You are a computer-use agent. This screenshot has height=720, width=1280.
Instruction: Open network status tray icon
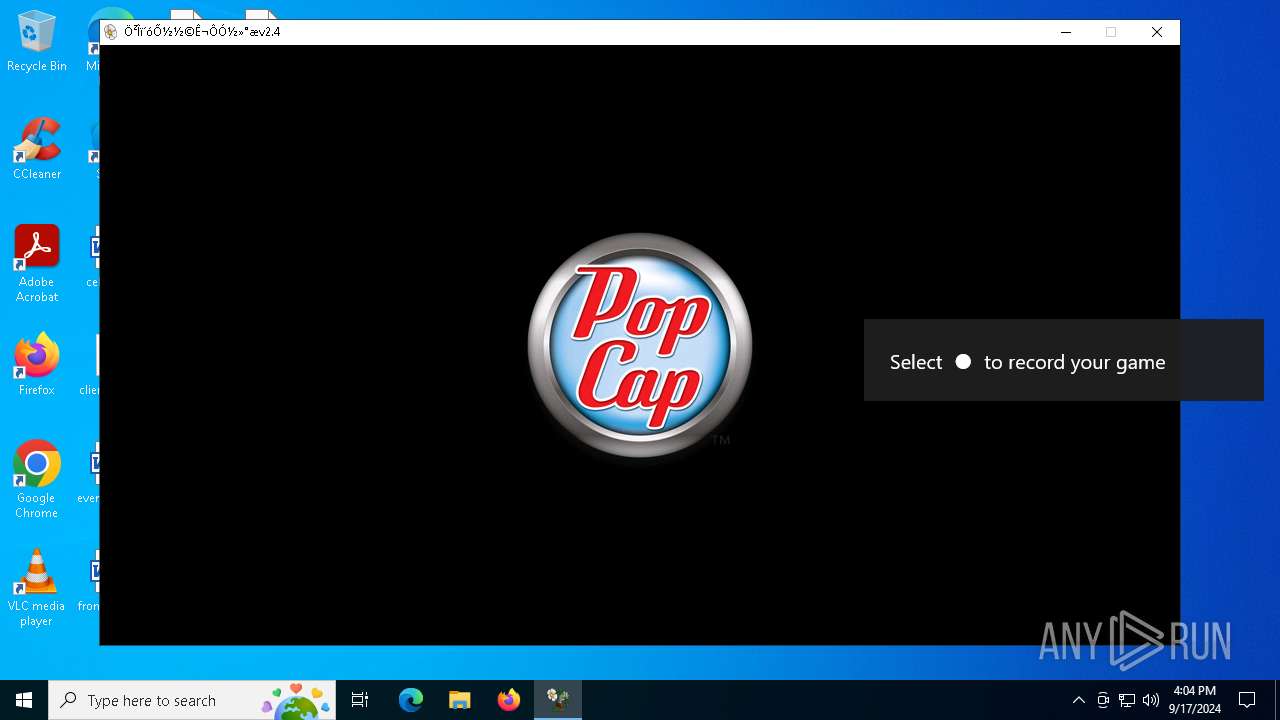click(x=1127, y=700)
